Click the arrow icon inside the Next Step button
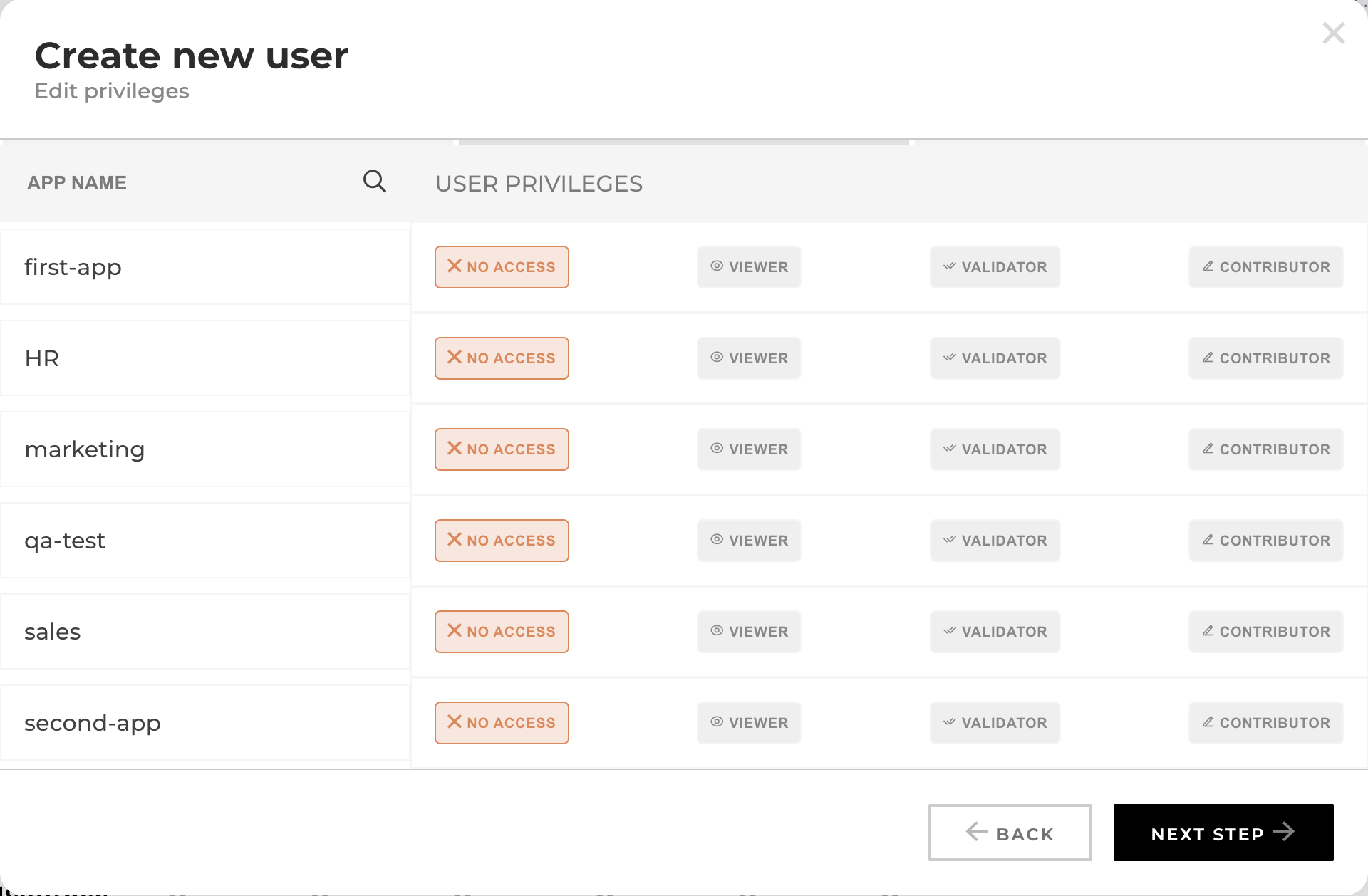The image size is (1368, 896). pos(1285,831)
